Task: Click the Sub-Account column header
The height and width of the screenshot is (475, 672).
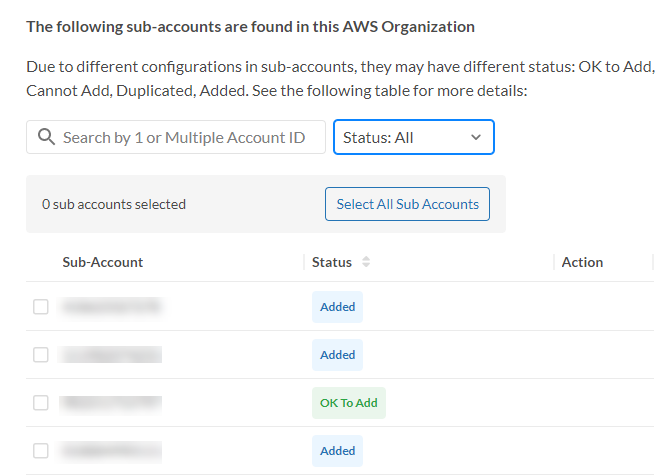Action: click(103, 262)
